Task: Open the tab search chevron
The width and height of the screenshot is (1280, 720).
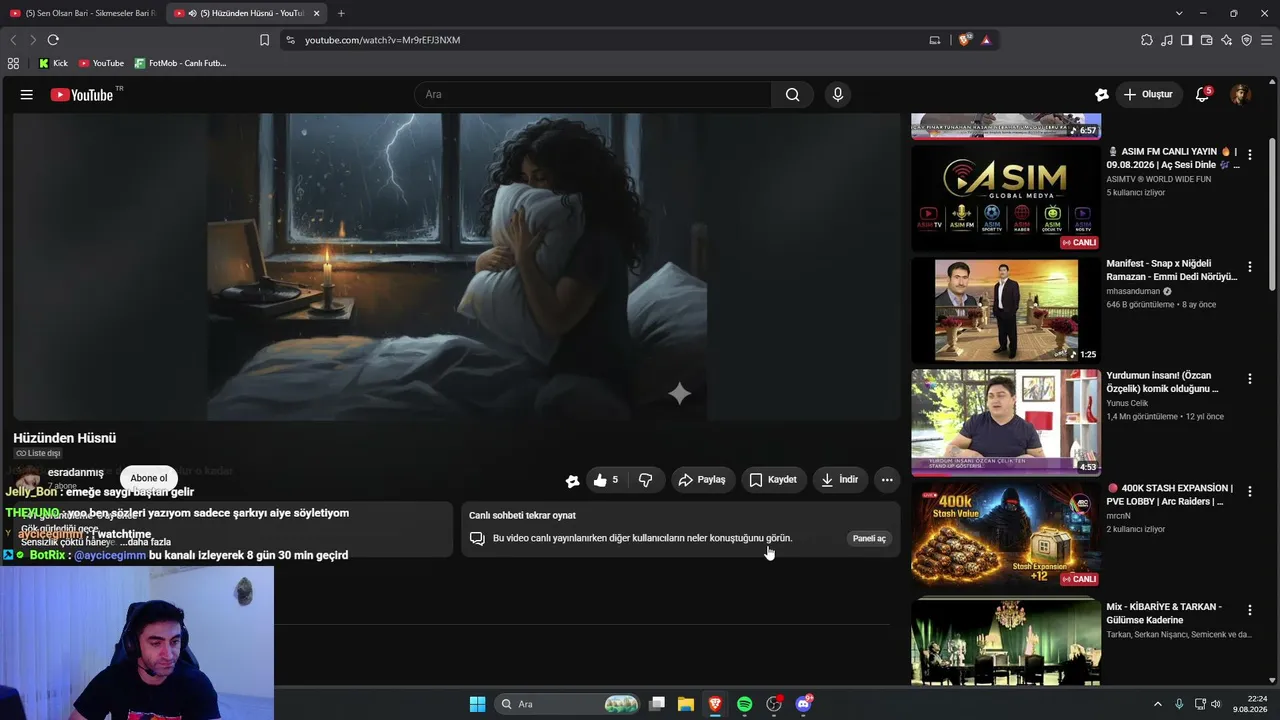Action: click(x=1179, y=13)
